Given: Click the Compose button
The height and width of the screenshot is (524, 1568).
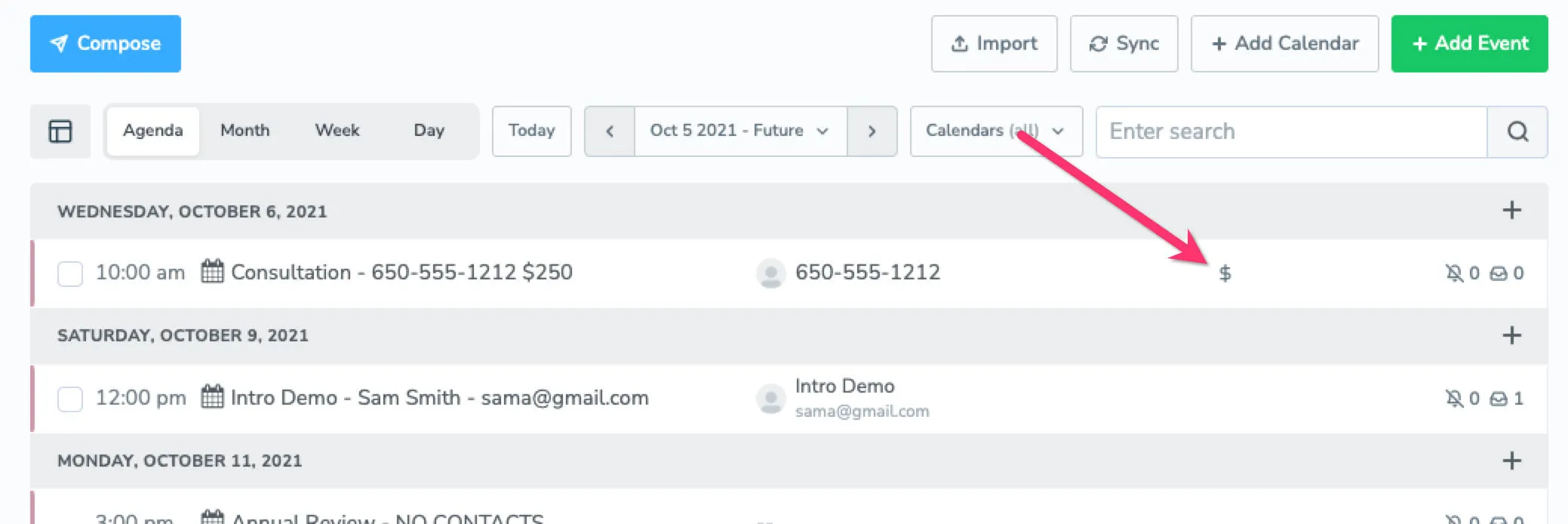Looking at the screenshot, I should pos(105,44).
